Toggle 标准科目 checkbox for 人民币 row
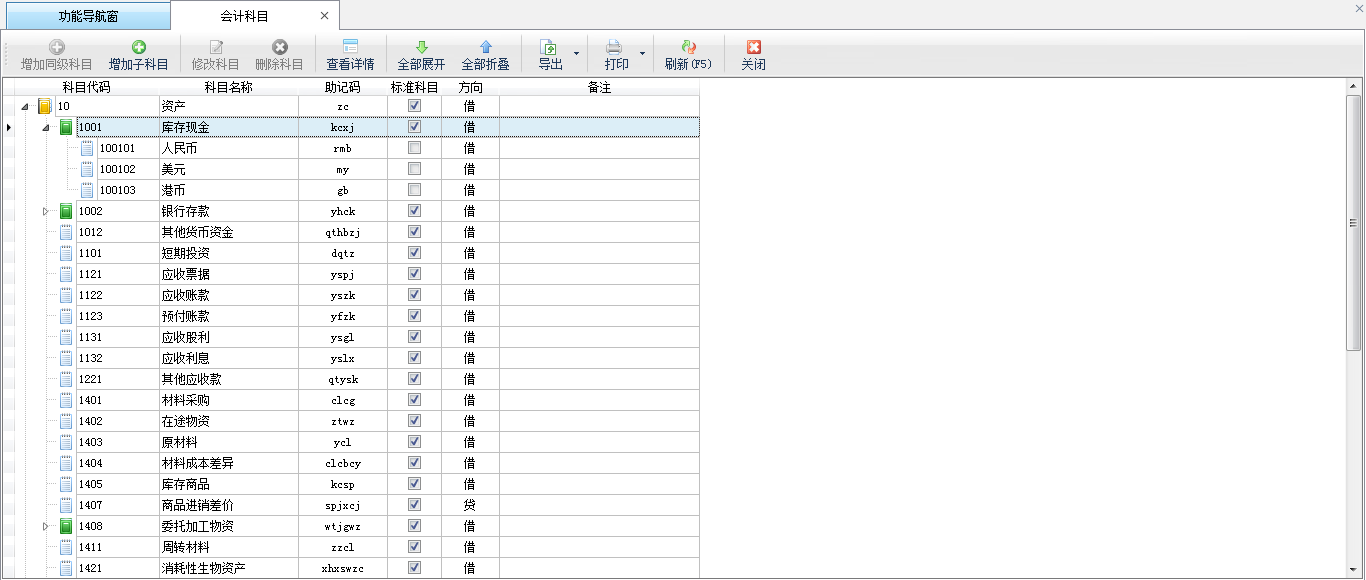 414,148
